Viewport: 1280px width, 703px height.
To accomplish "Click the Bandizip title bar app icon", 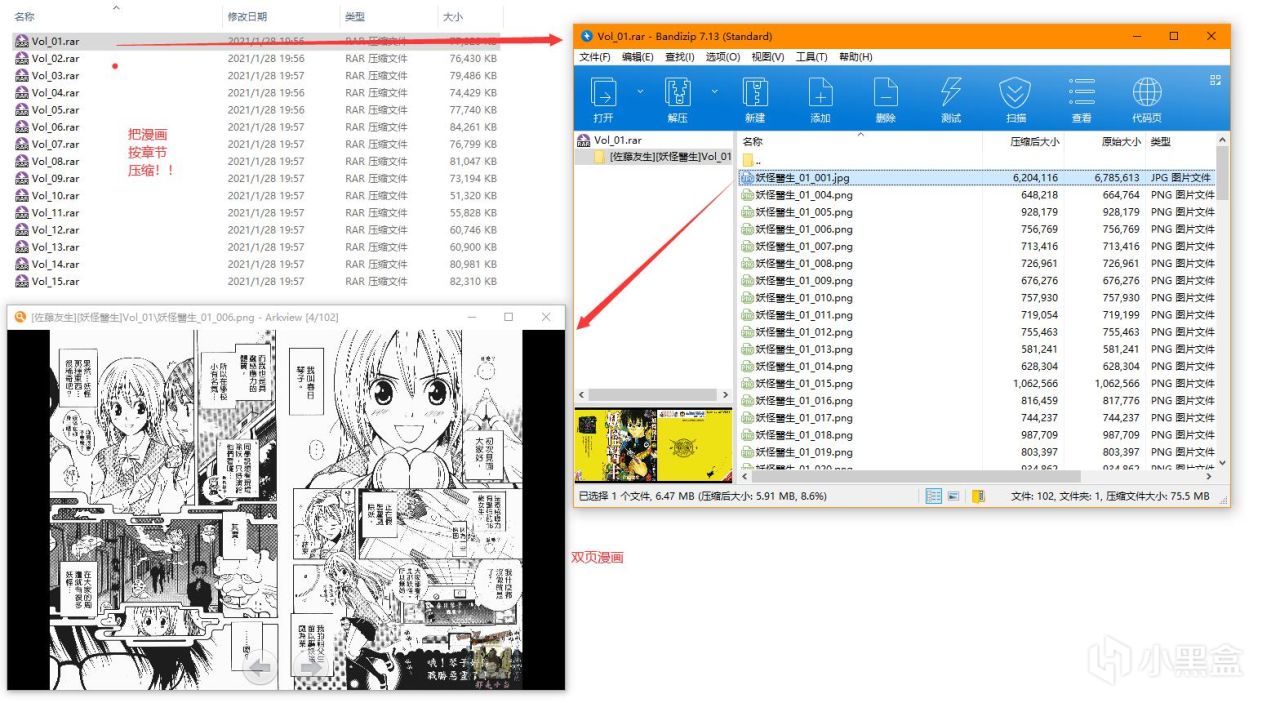I will (x=587, y=37).
